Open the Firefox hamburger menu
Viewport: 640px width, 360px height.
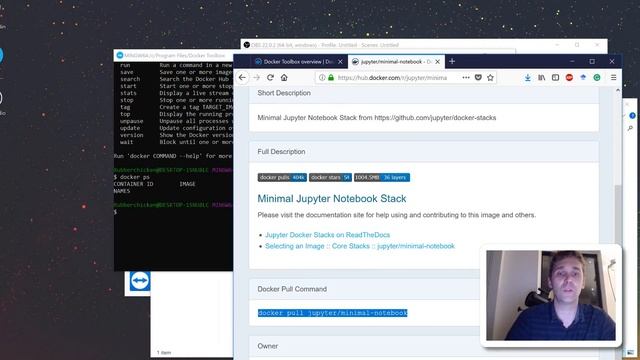point(613,78)
